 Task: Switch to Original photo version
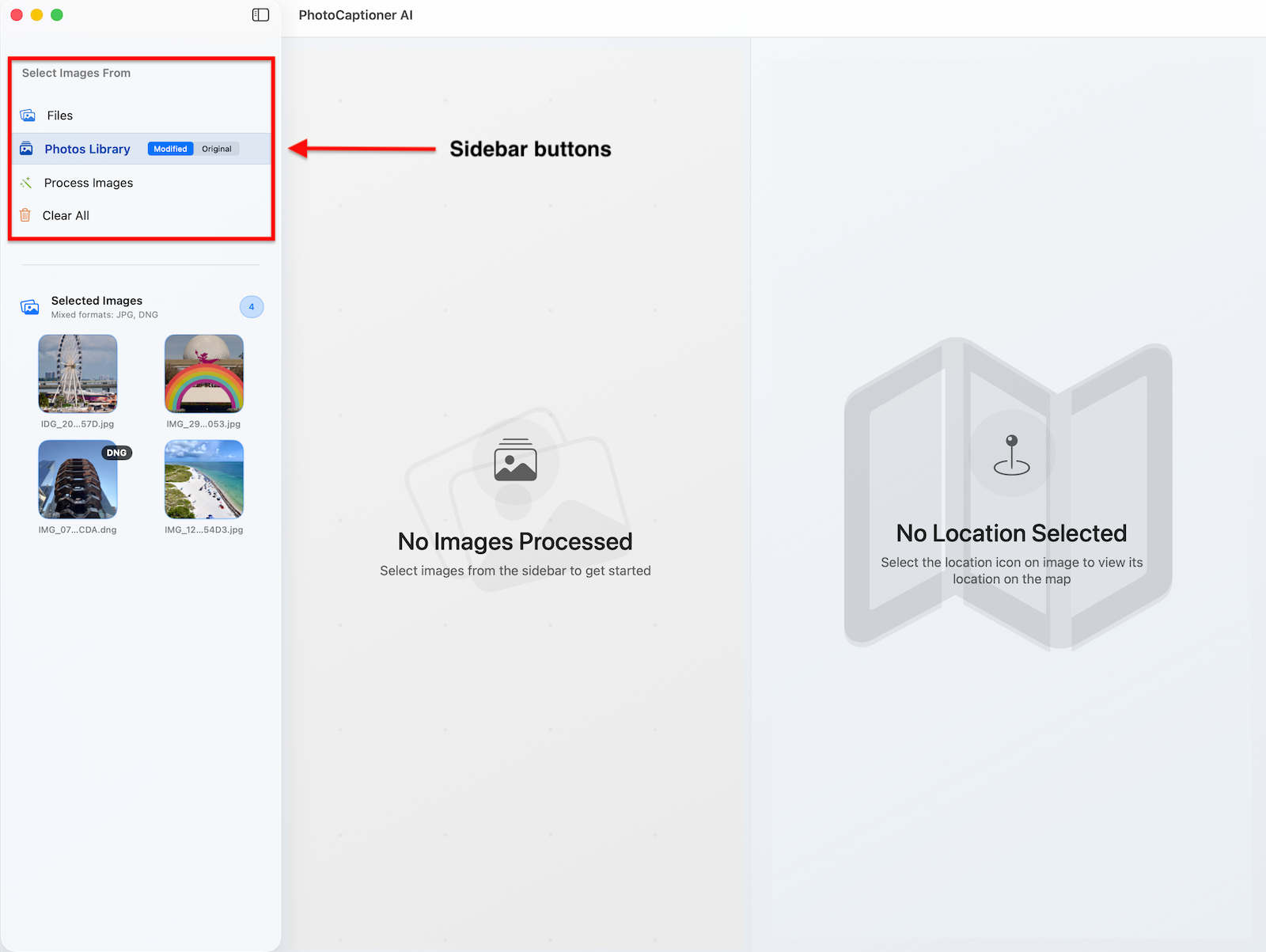click(217, 149)
